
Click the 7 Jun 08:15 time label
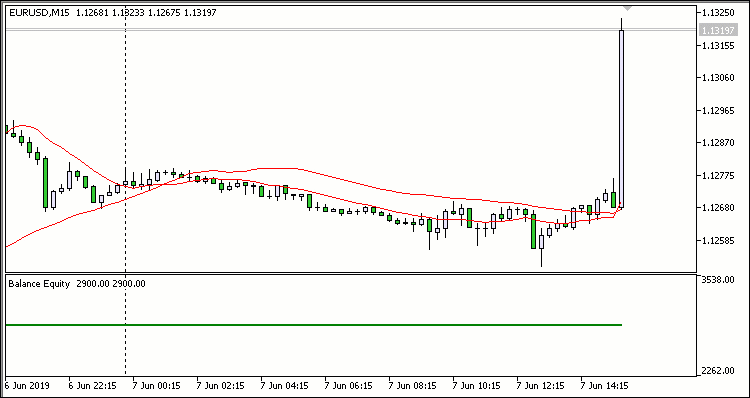click(412, 385)
